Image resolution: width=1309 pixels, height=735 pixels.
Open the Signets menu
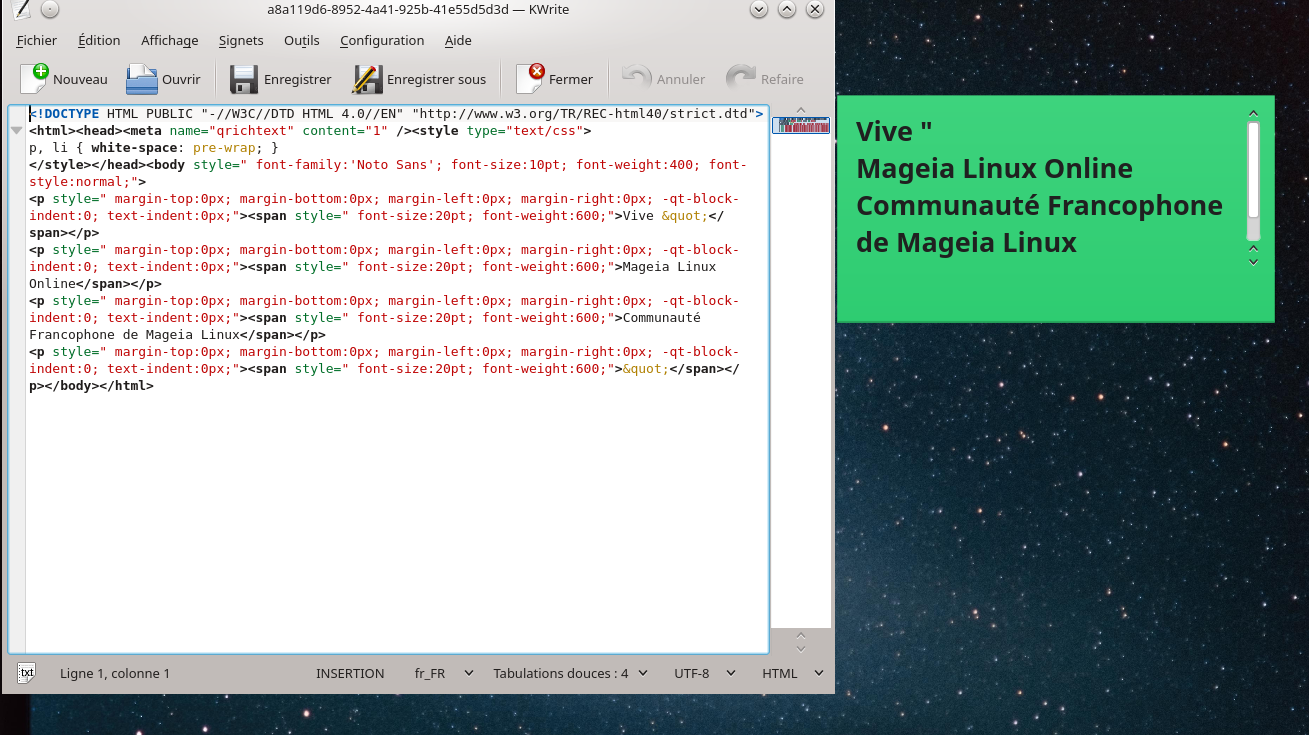pyautogui.click(x=241, y=40)
